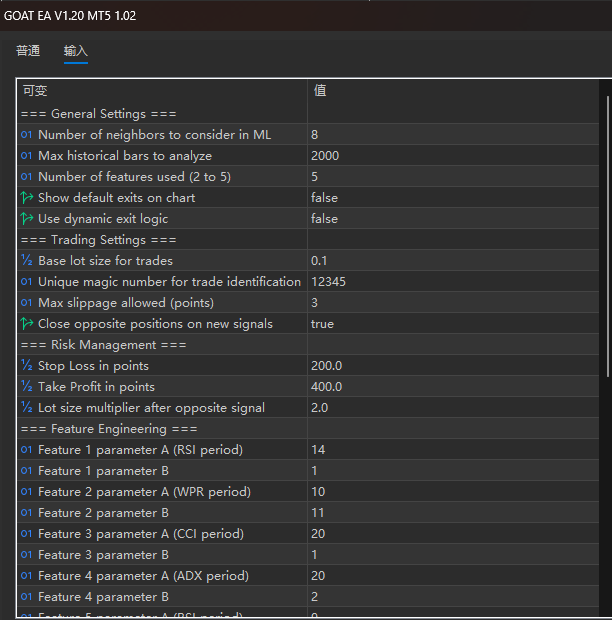
Task: Click the 可变 column header
Action: [162, 91]
